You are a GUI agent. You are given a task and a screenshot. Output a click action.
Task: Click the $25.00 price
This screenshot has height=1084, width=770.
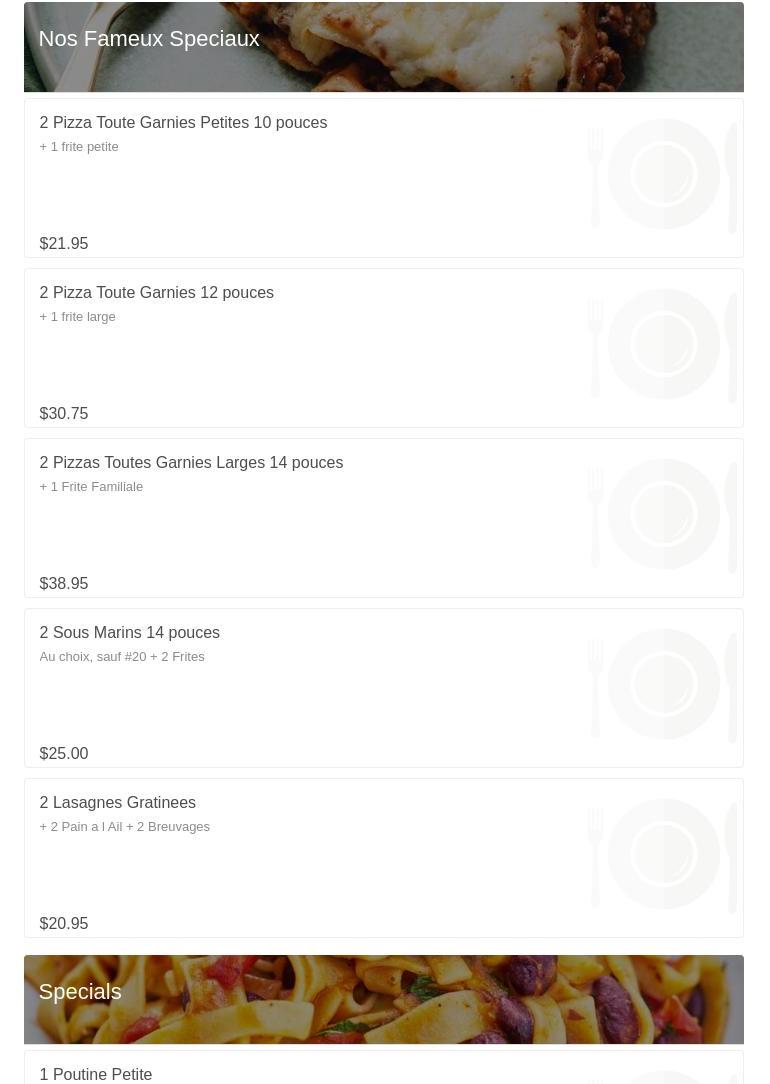[64, 754]
